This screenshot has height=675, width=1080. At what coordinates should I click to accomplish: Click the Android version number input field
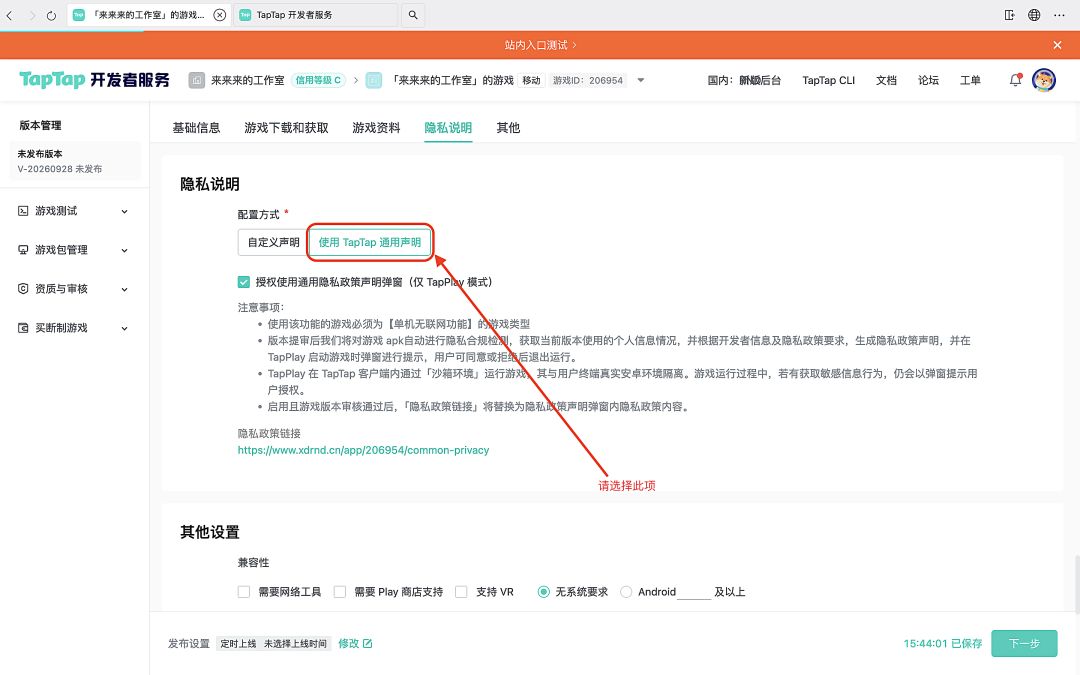pos(694,592)
